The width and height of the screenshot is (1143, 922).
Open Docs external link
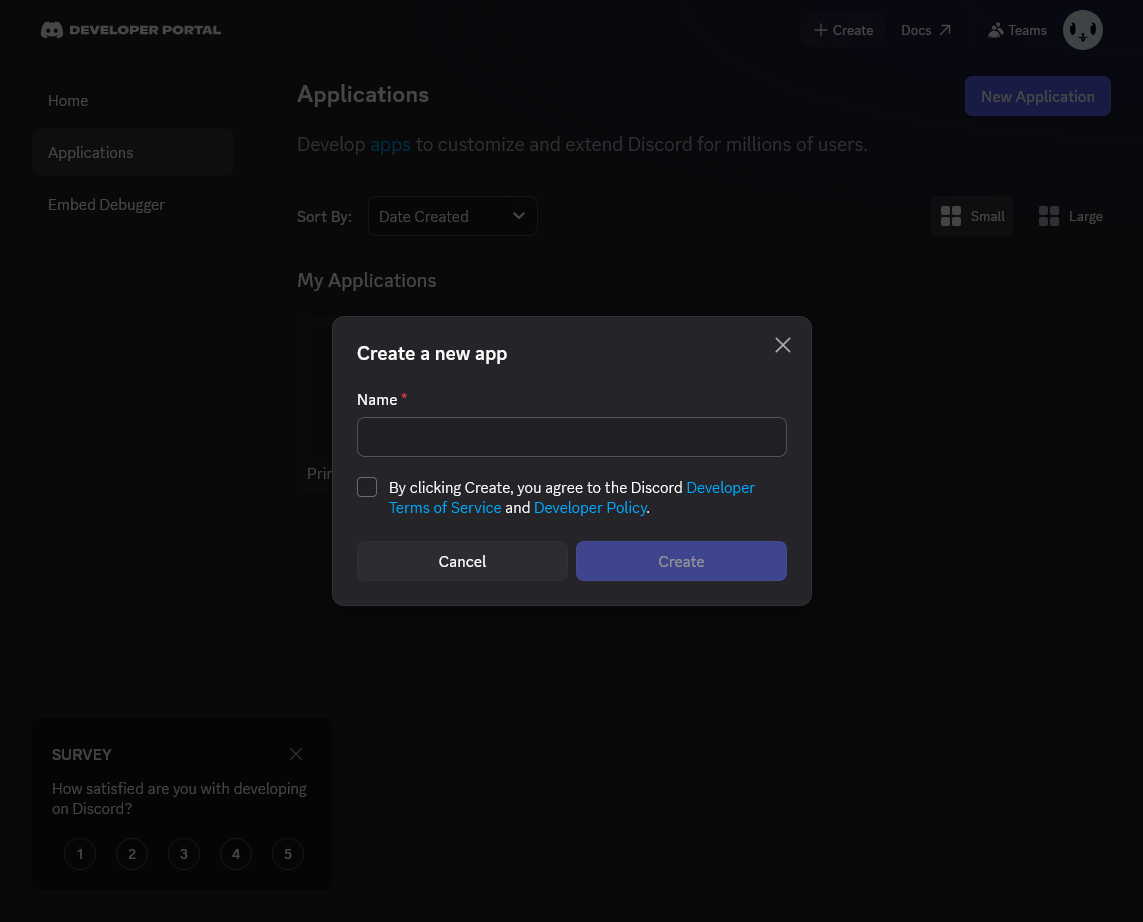[x=925, y=30]
